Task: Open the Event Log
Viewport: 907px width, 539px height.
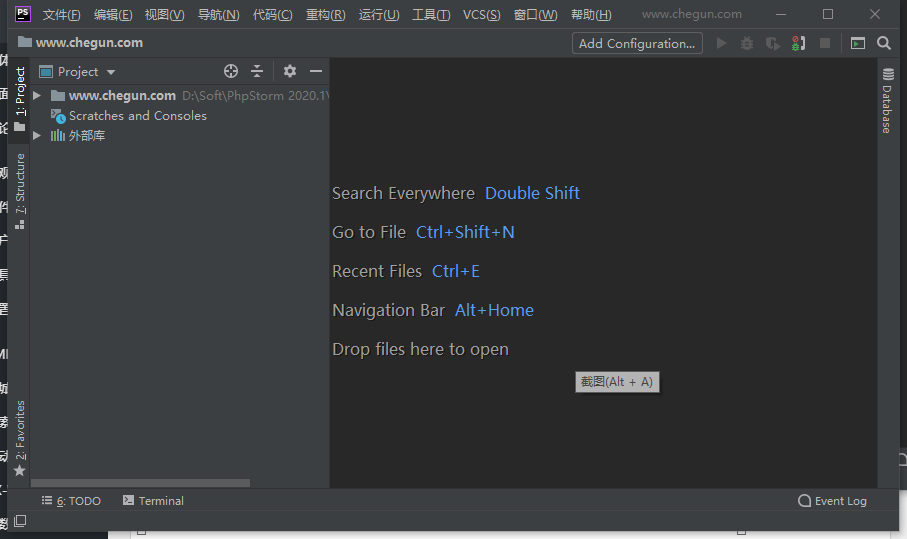Action: pyautogui.click(x=832, y=501)
